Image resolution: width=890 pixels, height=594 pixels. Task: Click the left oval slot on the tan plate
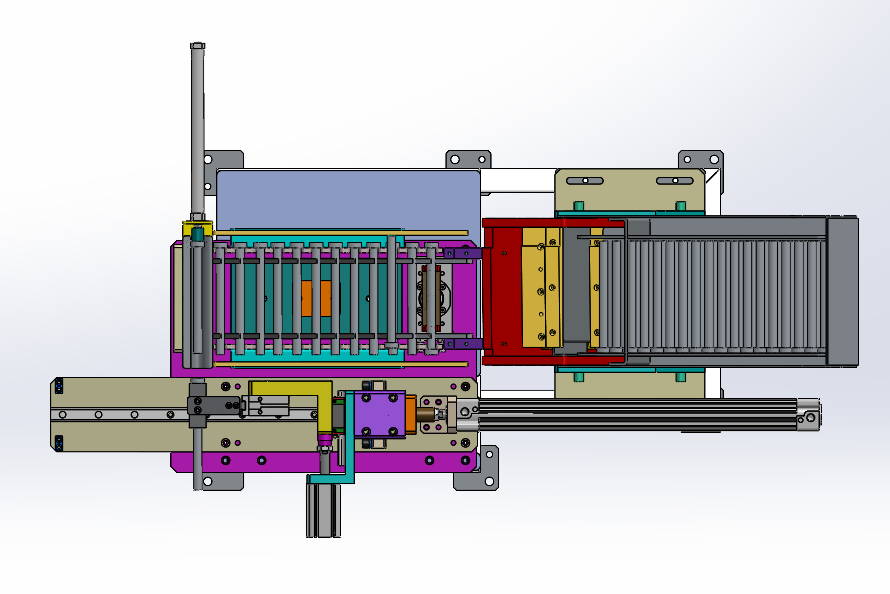point(585,181)
